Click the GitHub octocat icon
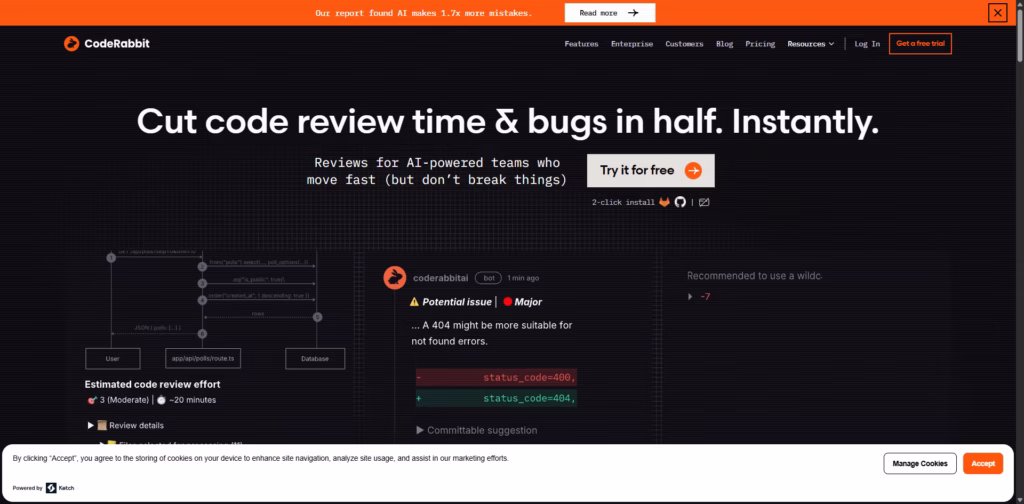1024x504 pixels. 680,202
